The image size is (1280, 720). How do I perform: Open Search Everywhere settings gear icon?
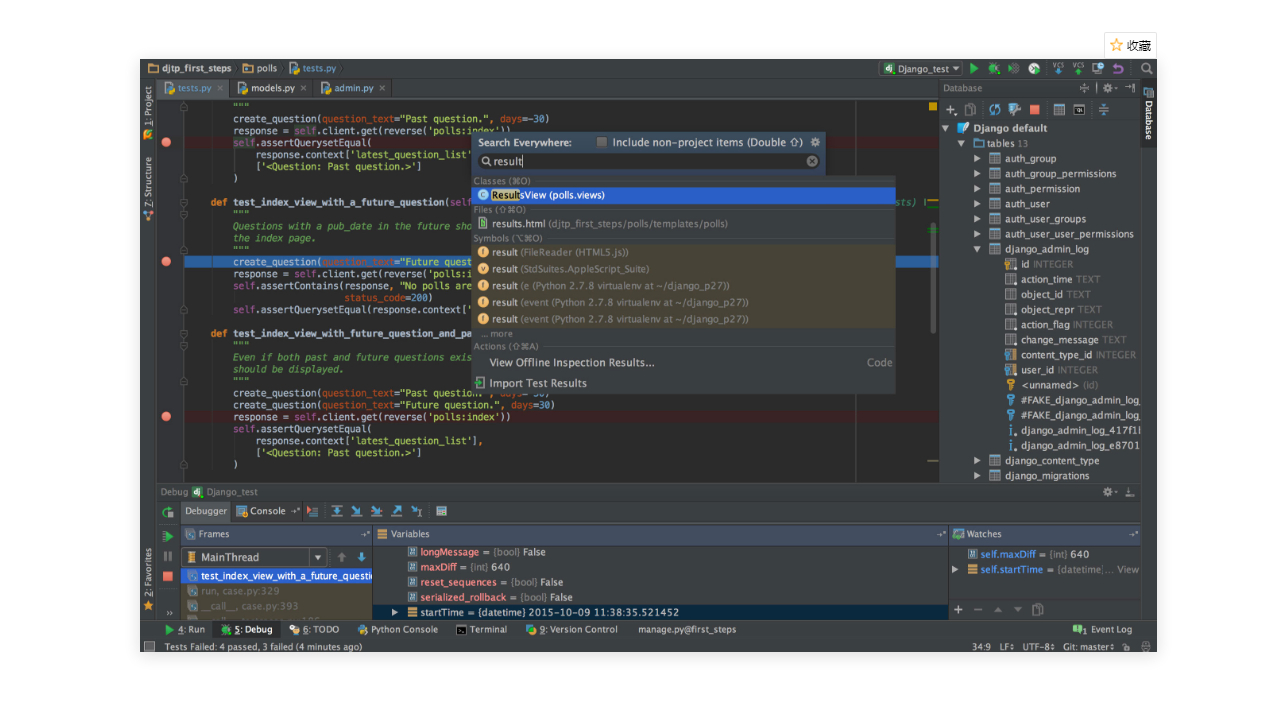815,142
